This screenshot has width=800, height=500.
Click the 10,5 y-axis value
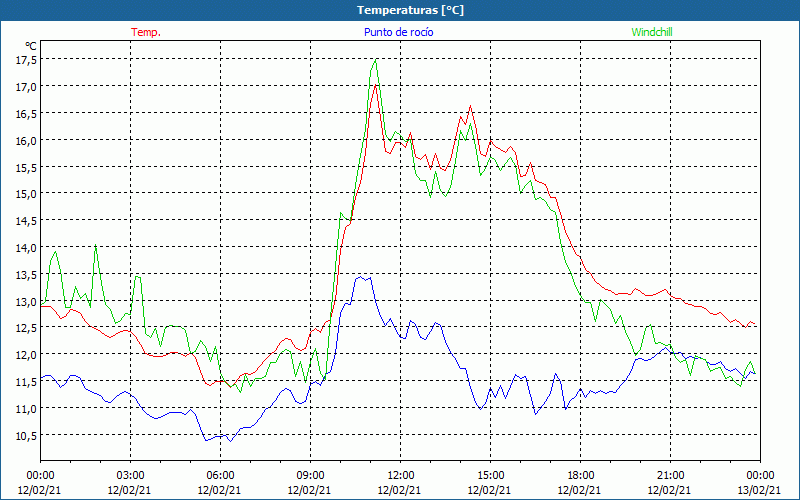point(27,435)
